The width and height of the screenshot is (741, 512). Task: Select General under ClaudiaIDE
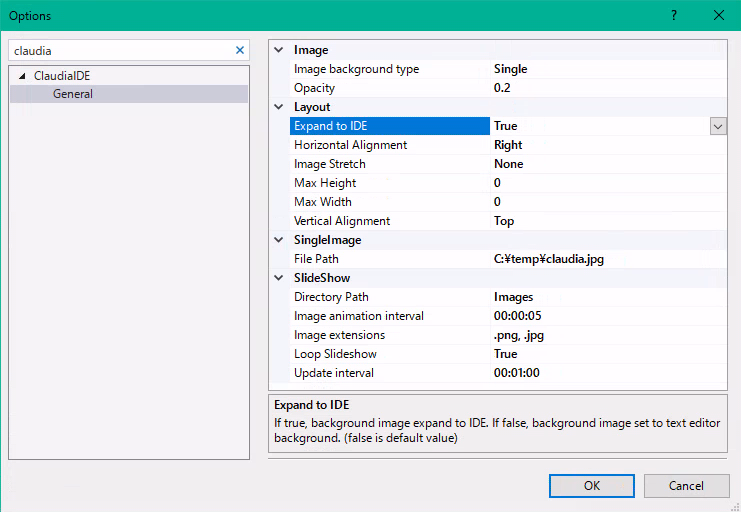coord(73,94)
